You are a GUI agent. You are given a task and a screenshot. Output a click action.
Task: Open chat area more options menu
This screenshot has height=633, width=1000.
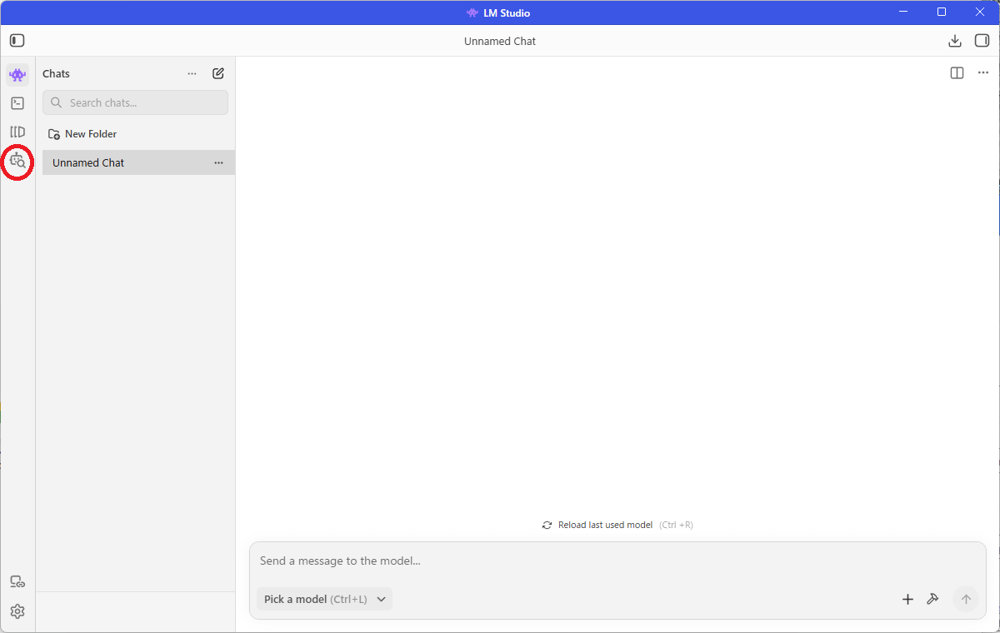click(983, 73)
